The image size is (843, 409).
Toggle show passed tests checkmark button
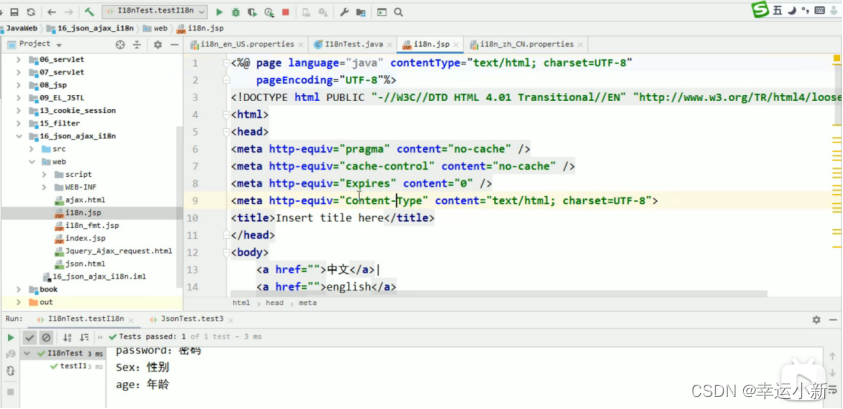click(30, 338)
